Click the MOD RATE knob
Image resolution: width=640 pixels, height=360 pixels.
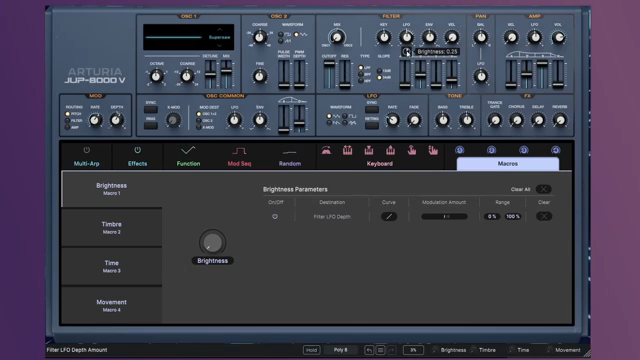95,120
